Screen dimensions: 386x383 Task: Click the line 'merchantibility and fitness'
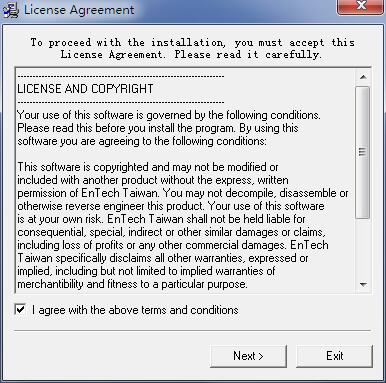[132, 284]
